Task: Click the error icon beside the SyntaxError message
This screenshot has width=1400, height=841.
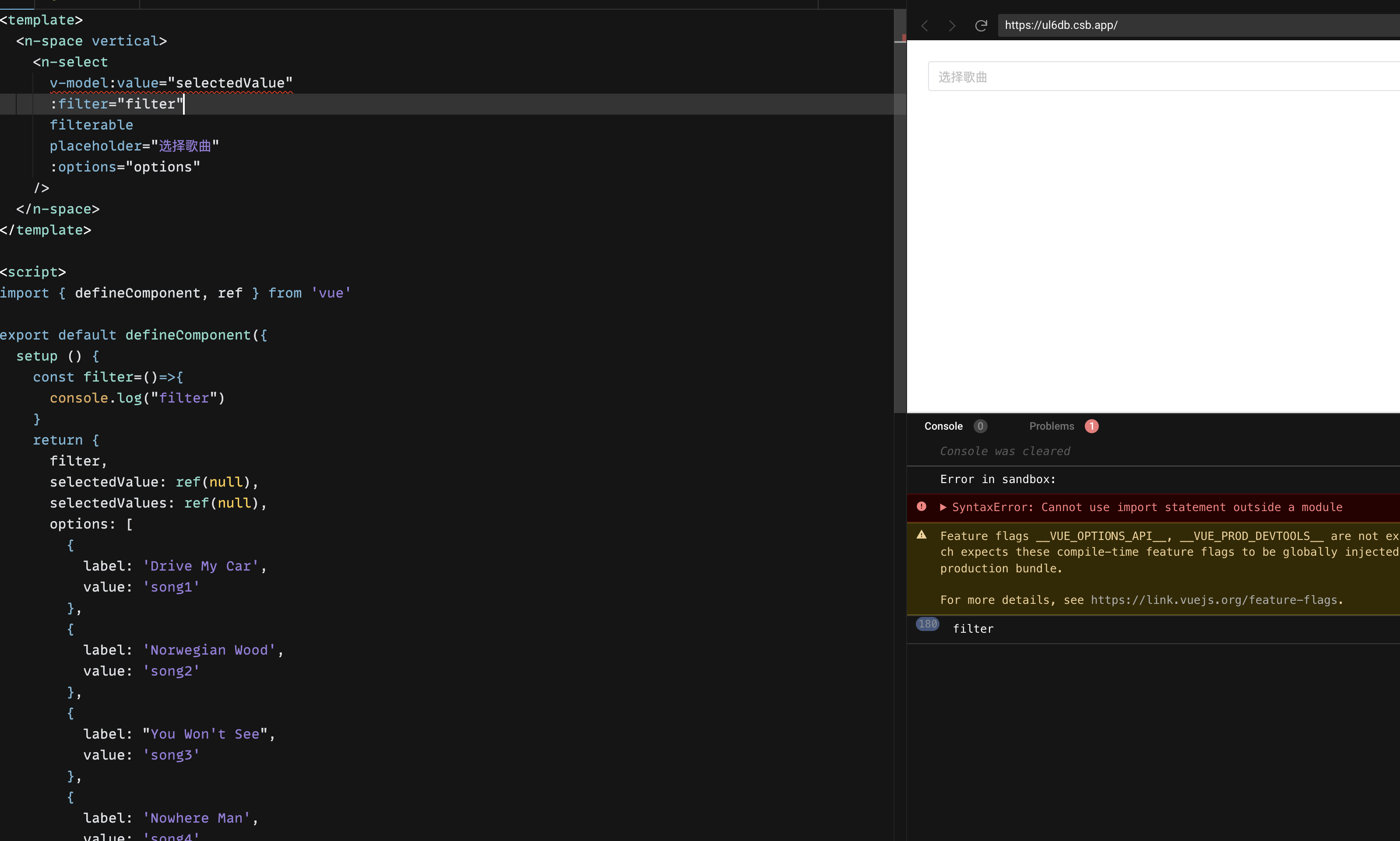Action: pyautogui.click(x=922, y=507)
